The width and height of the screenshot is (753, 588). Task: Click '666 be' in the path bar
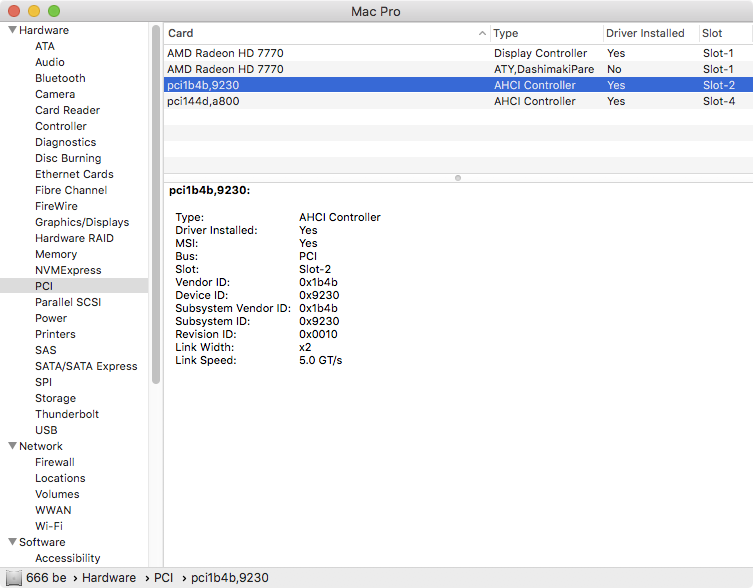(x=46, y=577)
